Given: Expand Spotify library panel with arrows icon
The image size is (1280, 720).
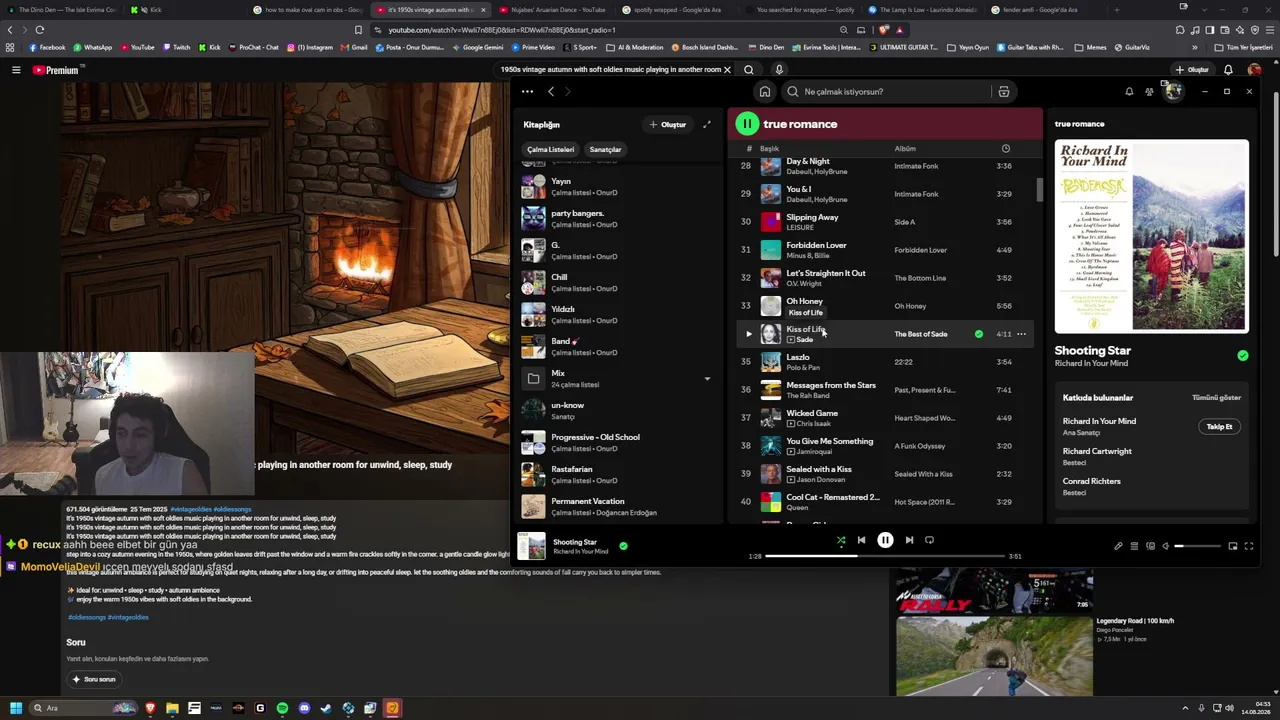Looking at the screenshot, I should (x=706, y=125).
